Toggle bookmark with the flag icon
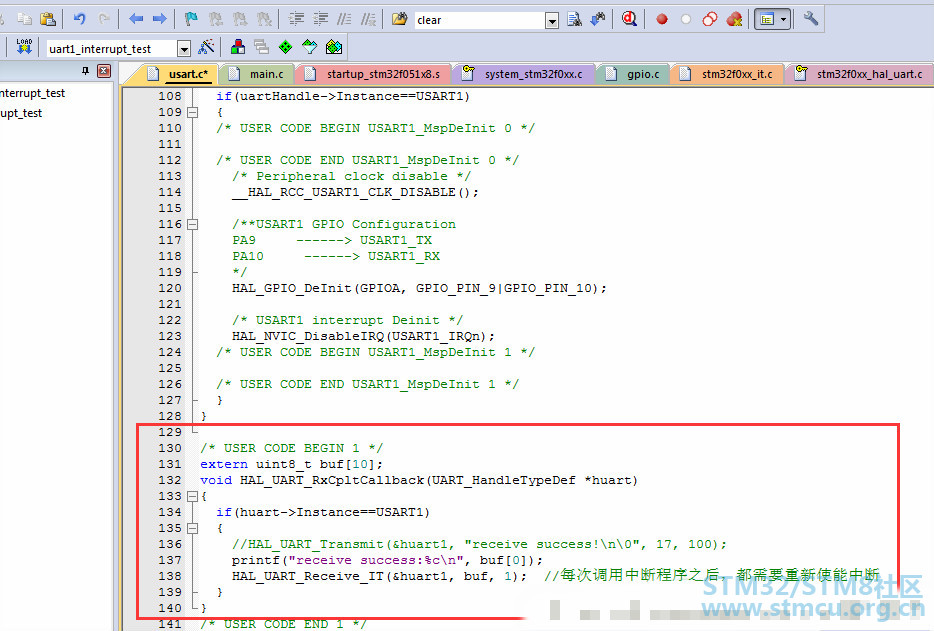 [x=191, y=19]
